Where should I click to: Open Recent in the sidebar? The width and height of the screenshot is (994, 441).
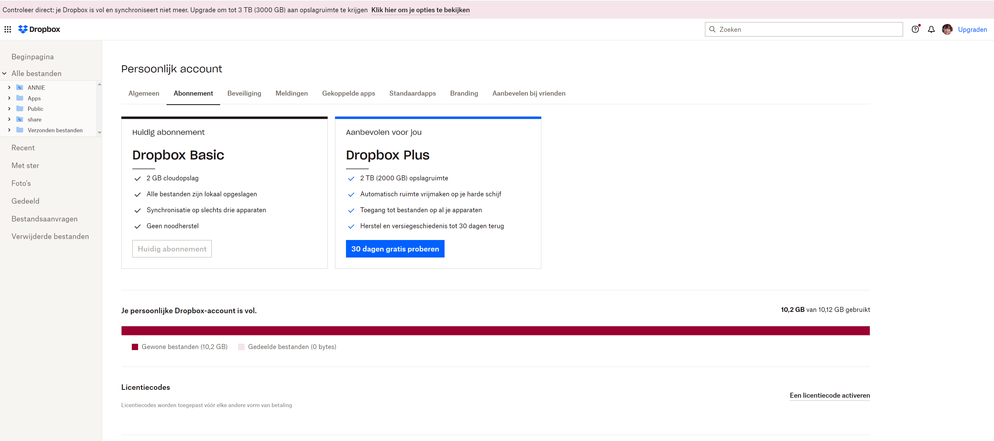click(23, 148)
